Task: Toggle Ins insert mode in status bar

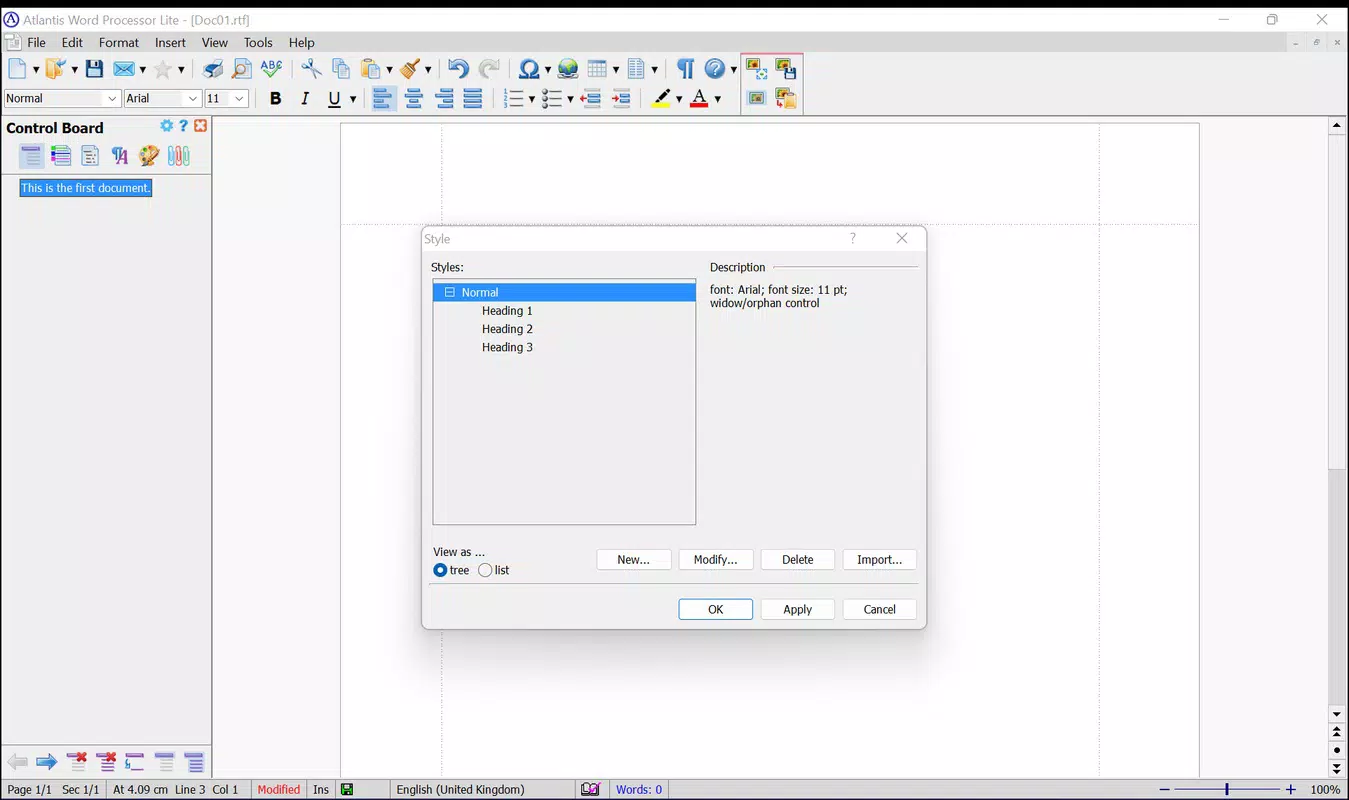Action: point(321,789)
